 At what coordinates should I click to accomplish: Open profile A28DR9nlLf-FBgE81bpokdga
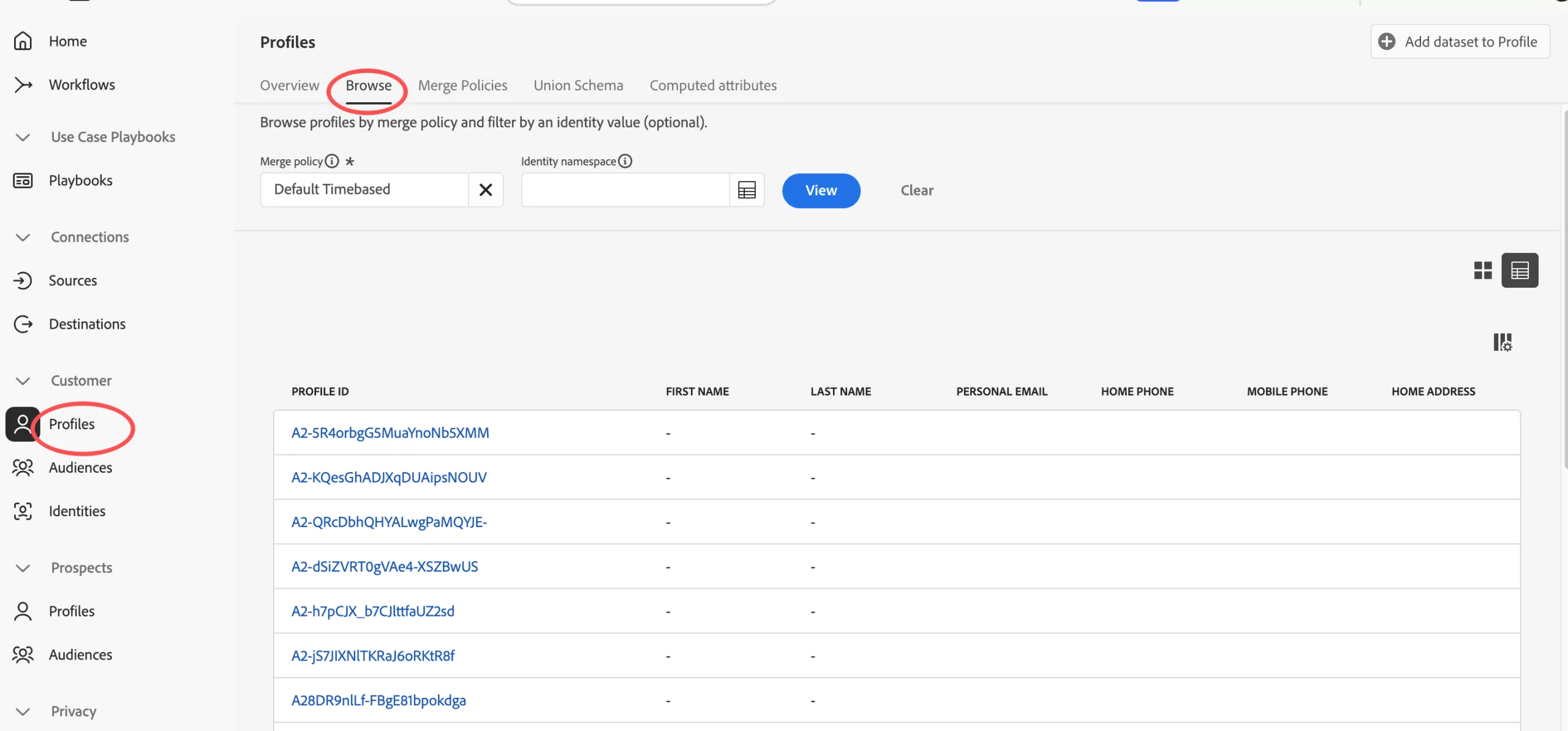click(x=379, y=700)
